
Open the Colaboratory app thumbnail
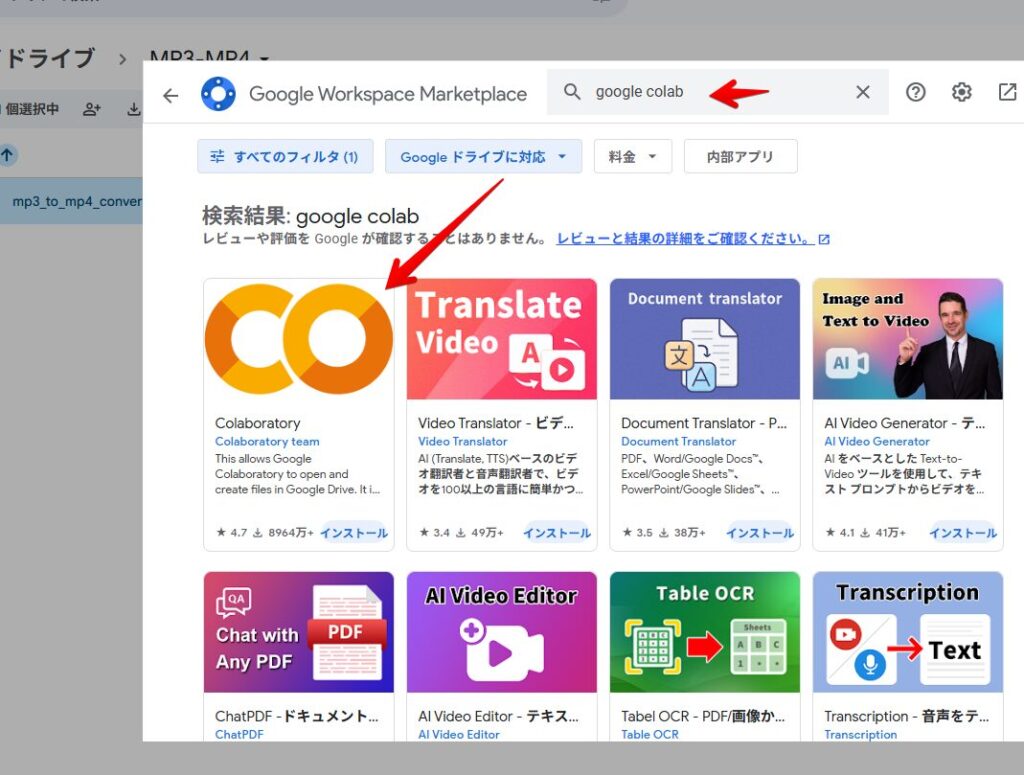(x=298, y=339)
